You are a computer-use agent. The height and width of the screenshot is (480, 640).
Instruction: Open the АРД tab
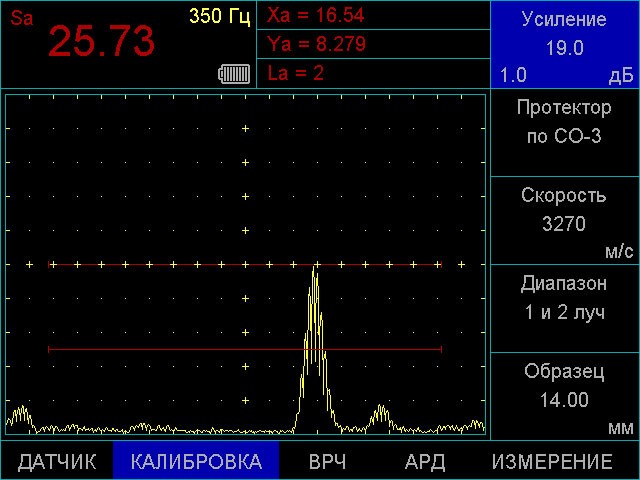425,462
